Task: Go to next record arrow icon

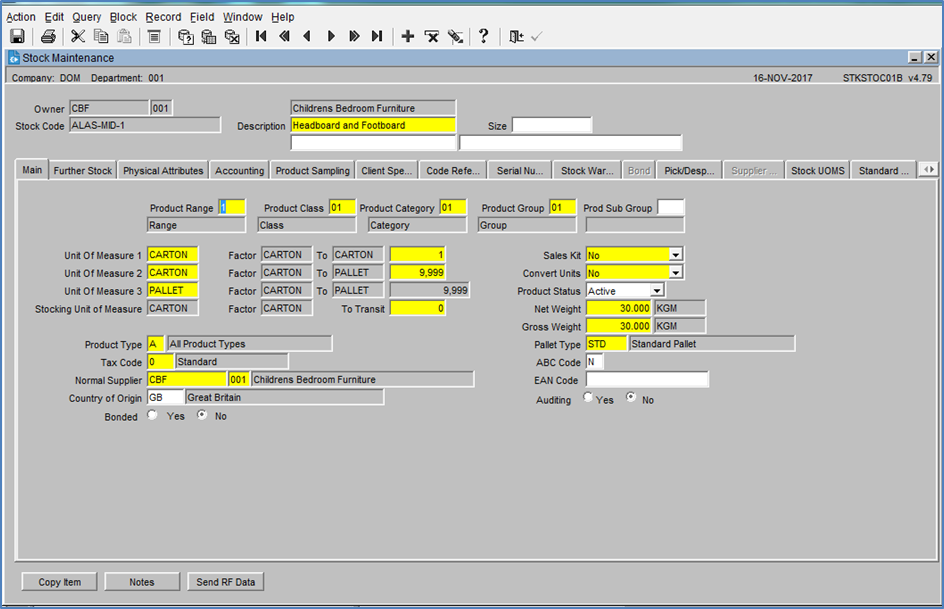Action: (331, 37)
